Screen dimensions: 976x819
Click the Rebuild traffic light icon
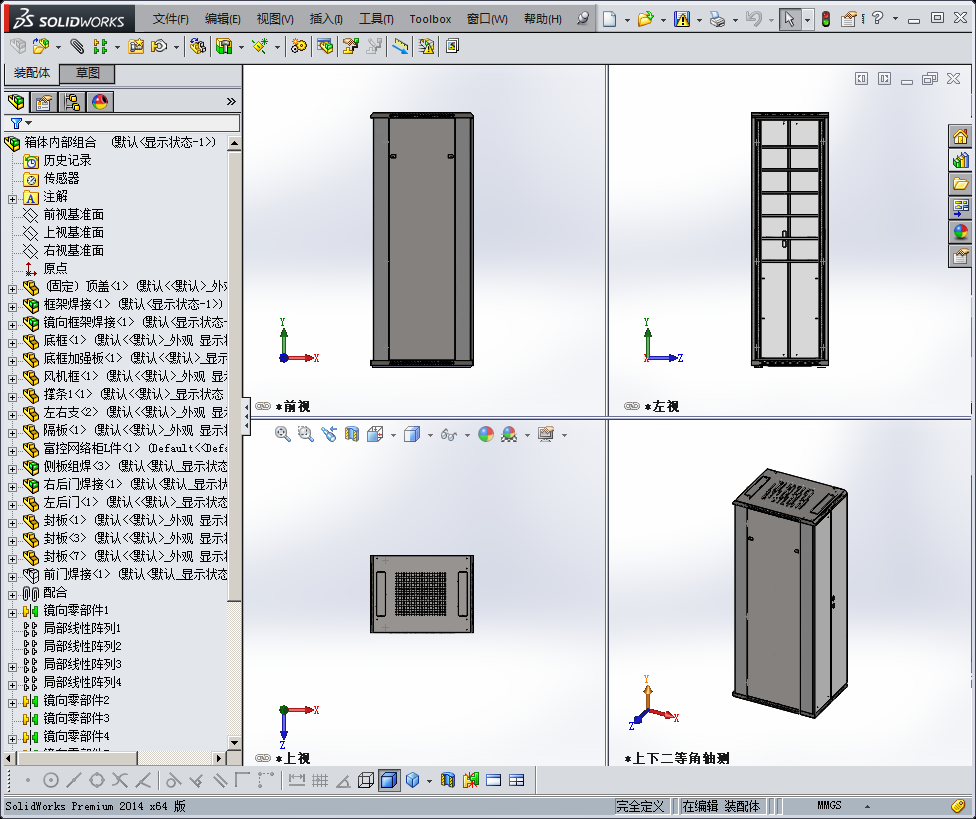tap(826, 19)
